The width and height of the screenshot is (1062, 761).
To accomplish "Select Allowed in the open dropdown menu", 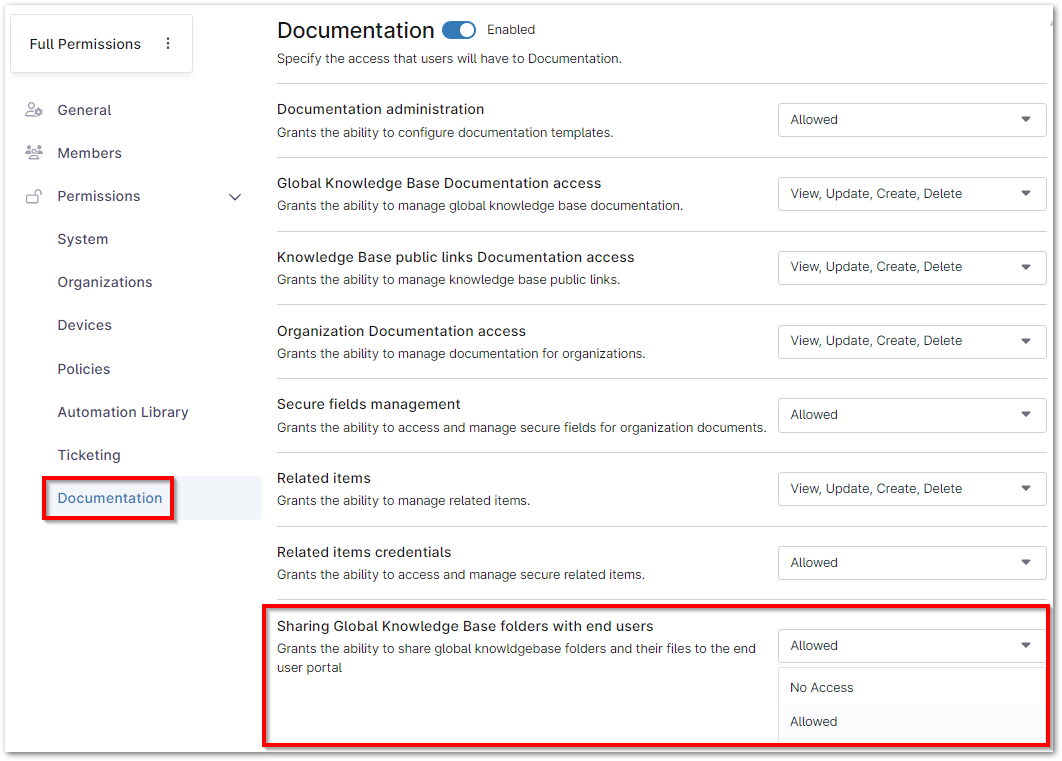I will point(813,721).
